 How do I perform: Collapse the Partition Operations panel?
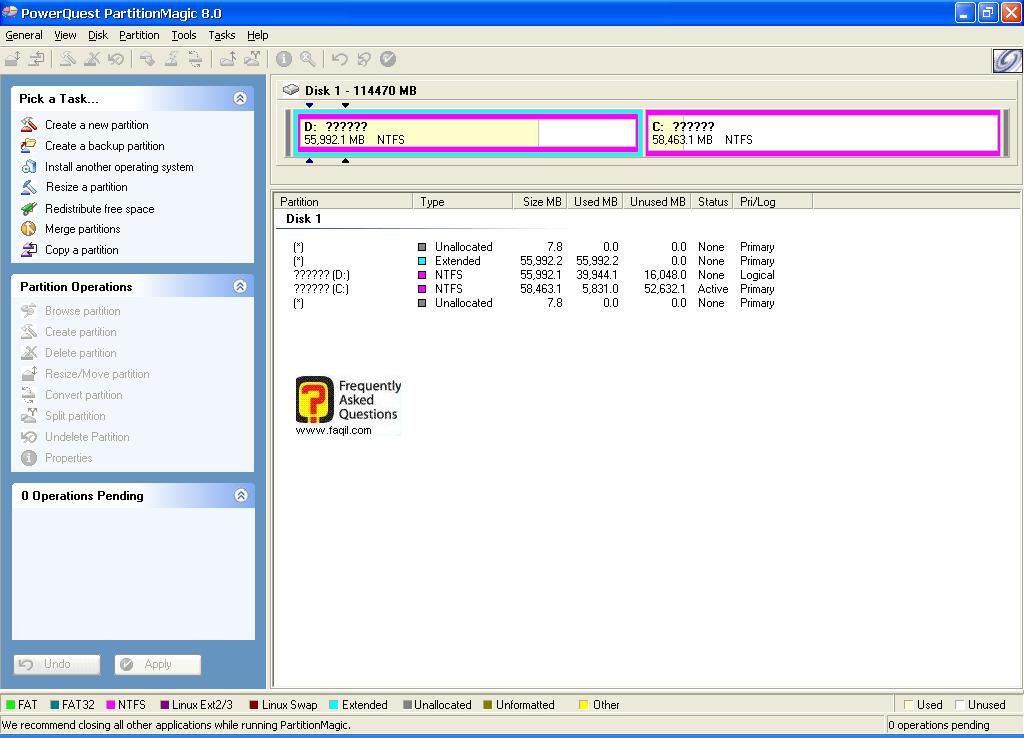[240, 287]
